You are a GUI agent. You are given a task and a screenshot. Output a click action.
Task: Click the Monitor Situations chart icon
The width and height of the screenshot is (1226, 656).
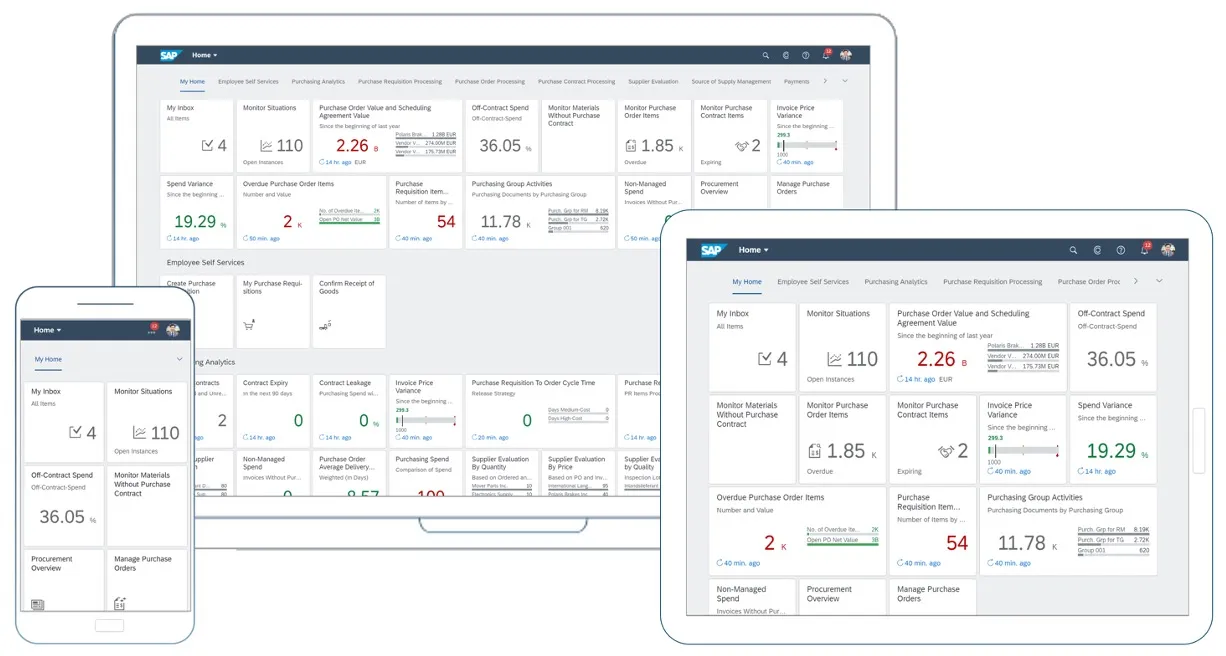pyautogui.click(x=265, y=144)
